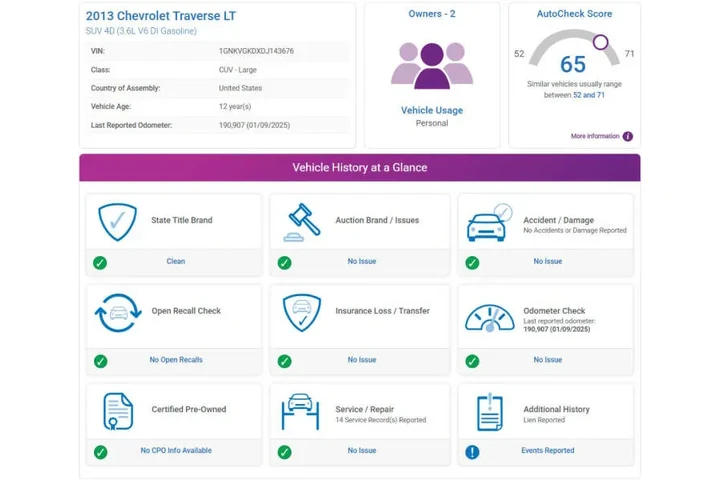Click the Vehicle History at a Glance banner
This screenshot has width=720, height=480.
360,168
